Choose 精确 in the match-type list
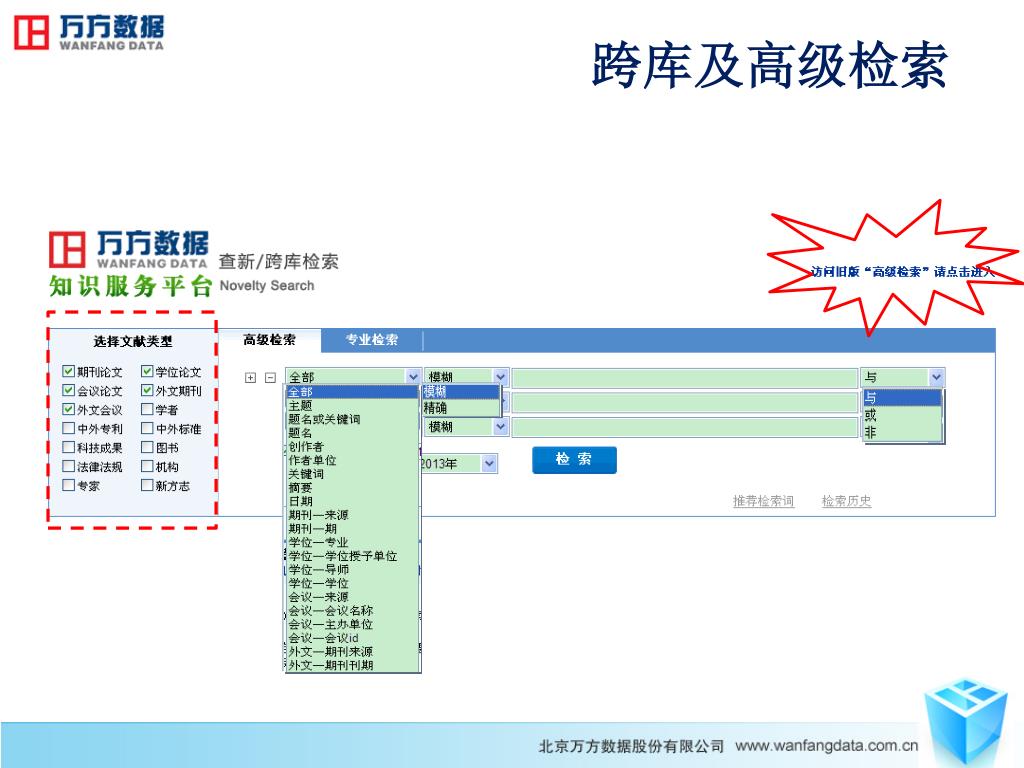This screenshot has width=1024, height=768. (x=461, y=408)
